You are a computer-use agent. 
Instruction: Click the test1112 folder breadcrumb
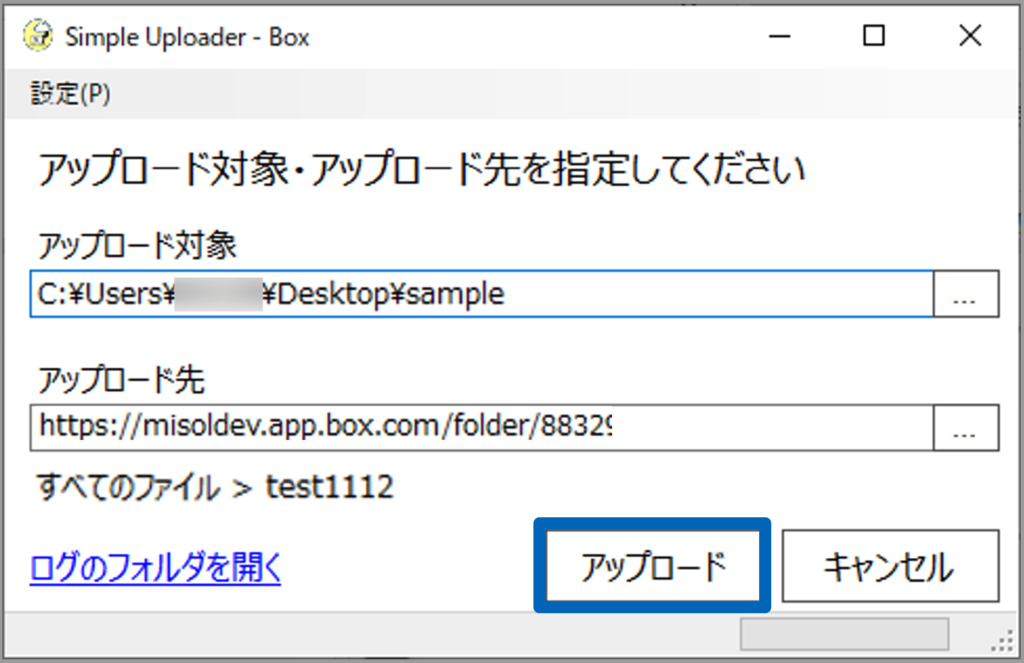(329, 488)
